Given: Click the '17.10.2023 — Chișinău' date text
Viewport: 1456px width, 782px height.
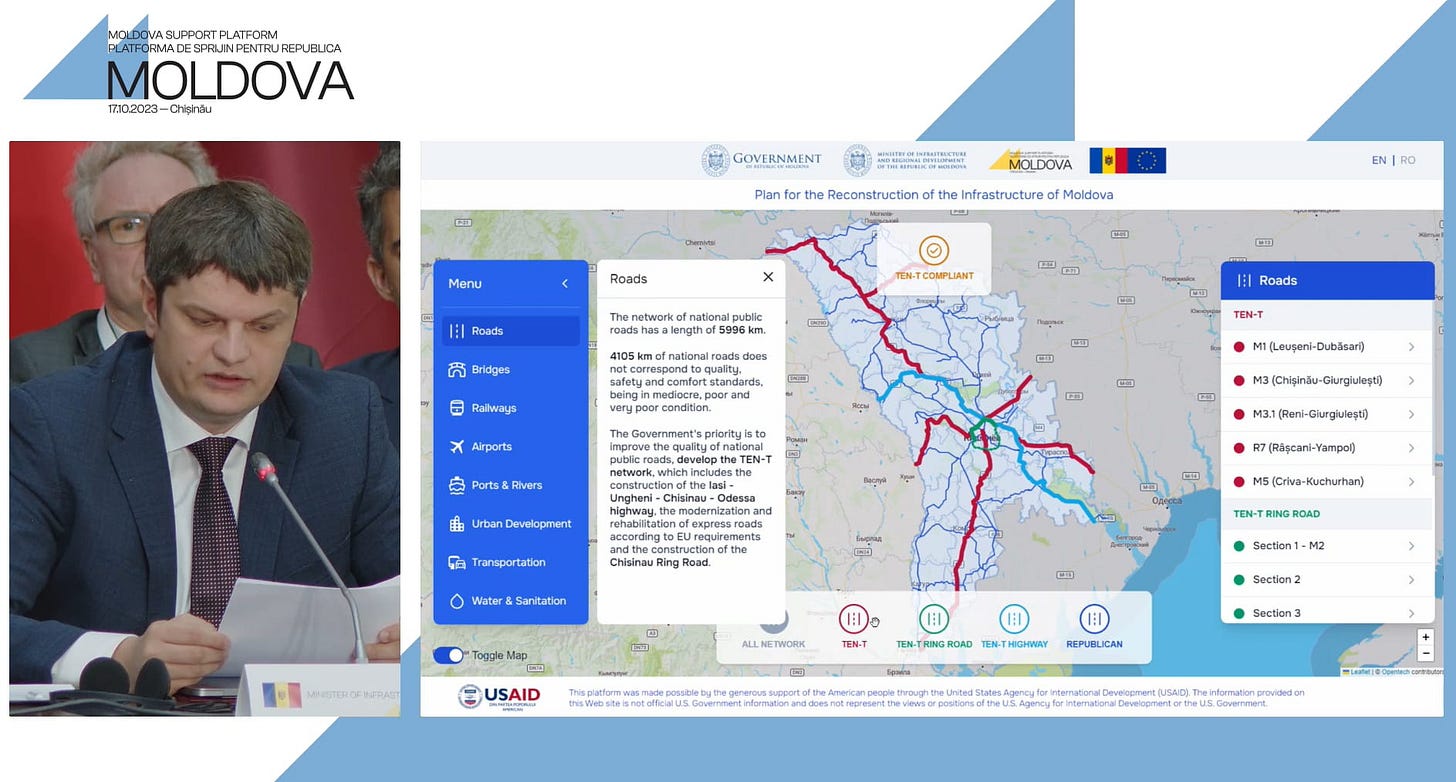Looking at the screenshot, I should click(x=160, y=109).
